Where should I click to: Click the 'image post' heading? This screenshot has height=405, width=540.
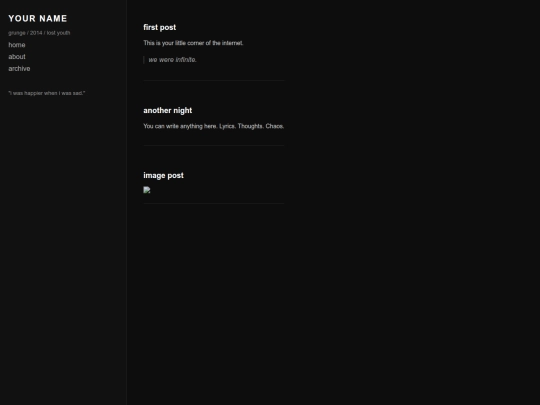pos(163,175)
